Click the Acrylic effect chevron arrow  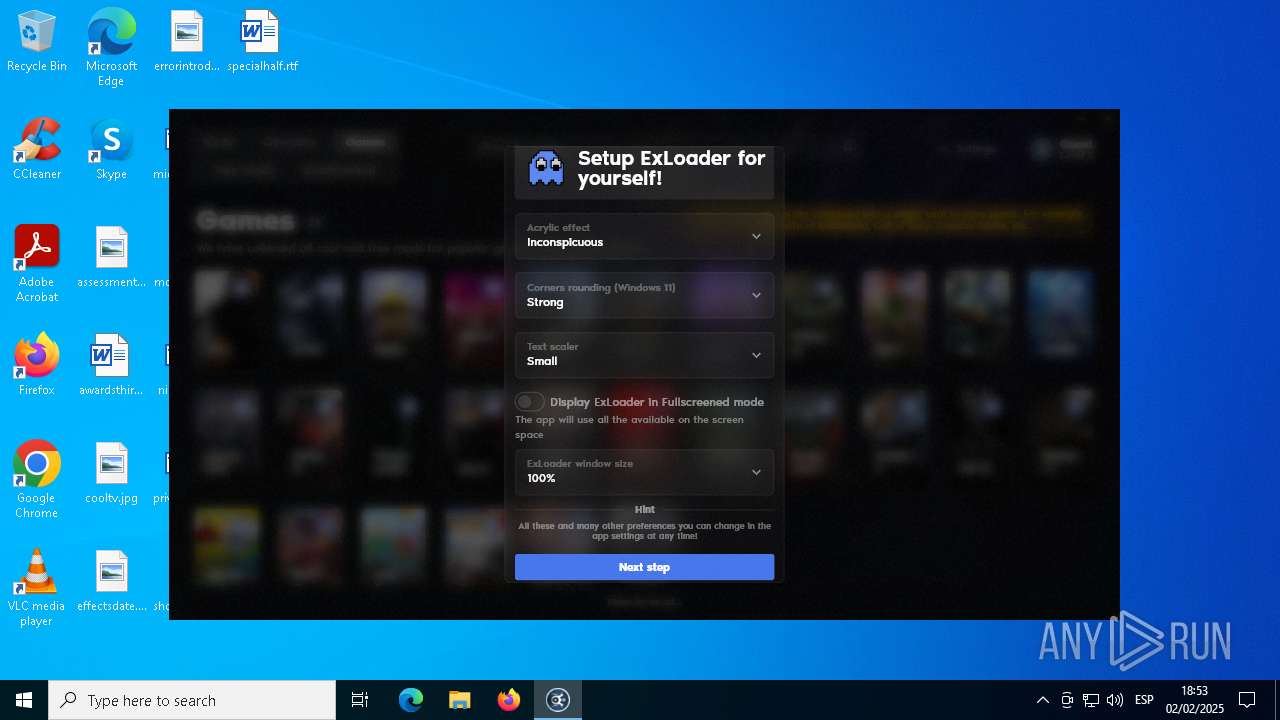click(x=756, y=236)
